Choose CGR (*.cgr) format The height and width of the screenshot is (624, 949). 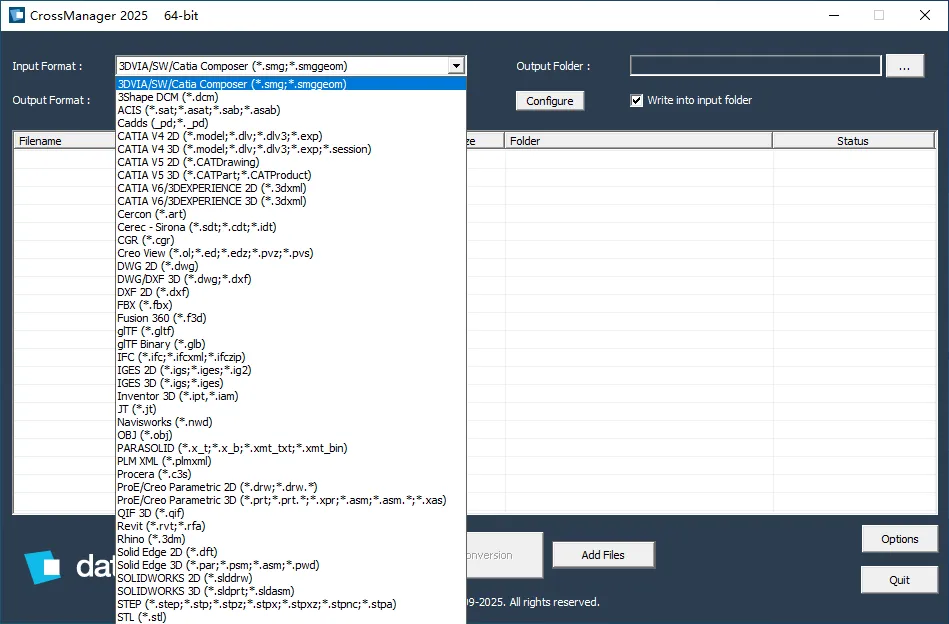[291, 240]
